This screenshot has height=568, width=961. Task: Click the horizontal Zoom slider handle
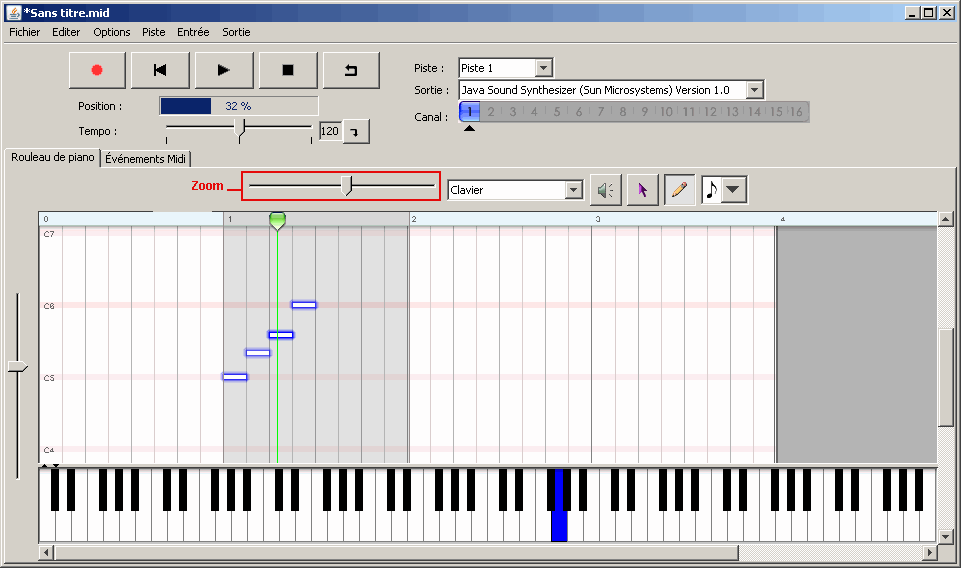pyautogui.click(x=348, y=186)
